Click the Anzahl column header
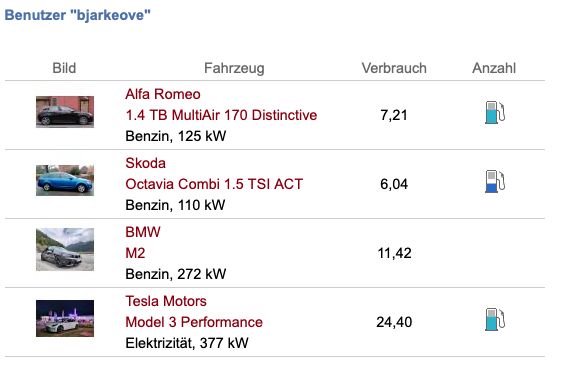The height and width of the screenshot is (371, 562). 494,68
